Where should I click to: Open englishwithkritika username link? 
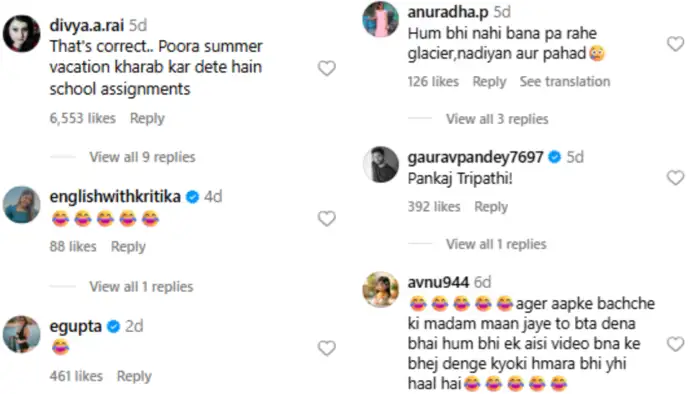(x=115, y=197)
